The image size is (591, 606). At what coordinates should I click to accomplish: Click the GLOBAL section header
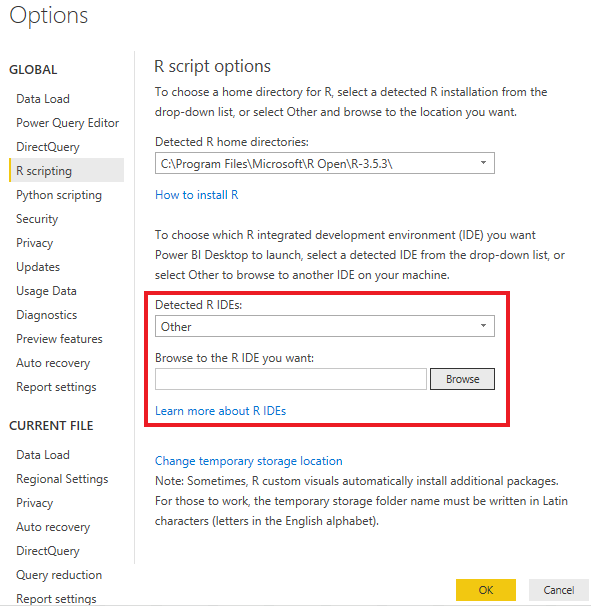coord(33,70)
